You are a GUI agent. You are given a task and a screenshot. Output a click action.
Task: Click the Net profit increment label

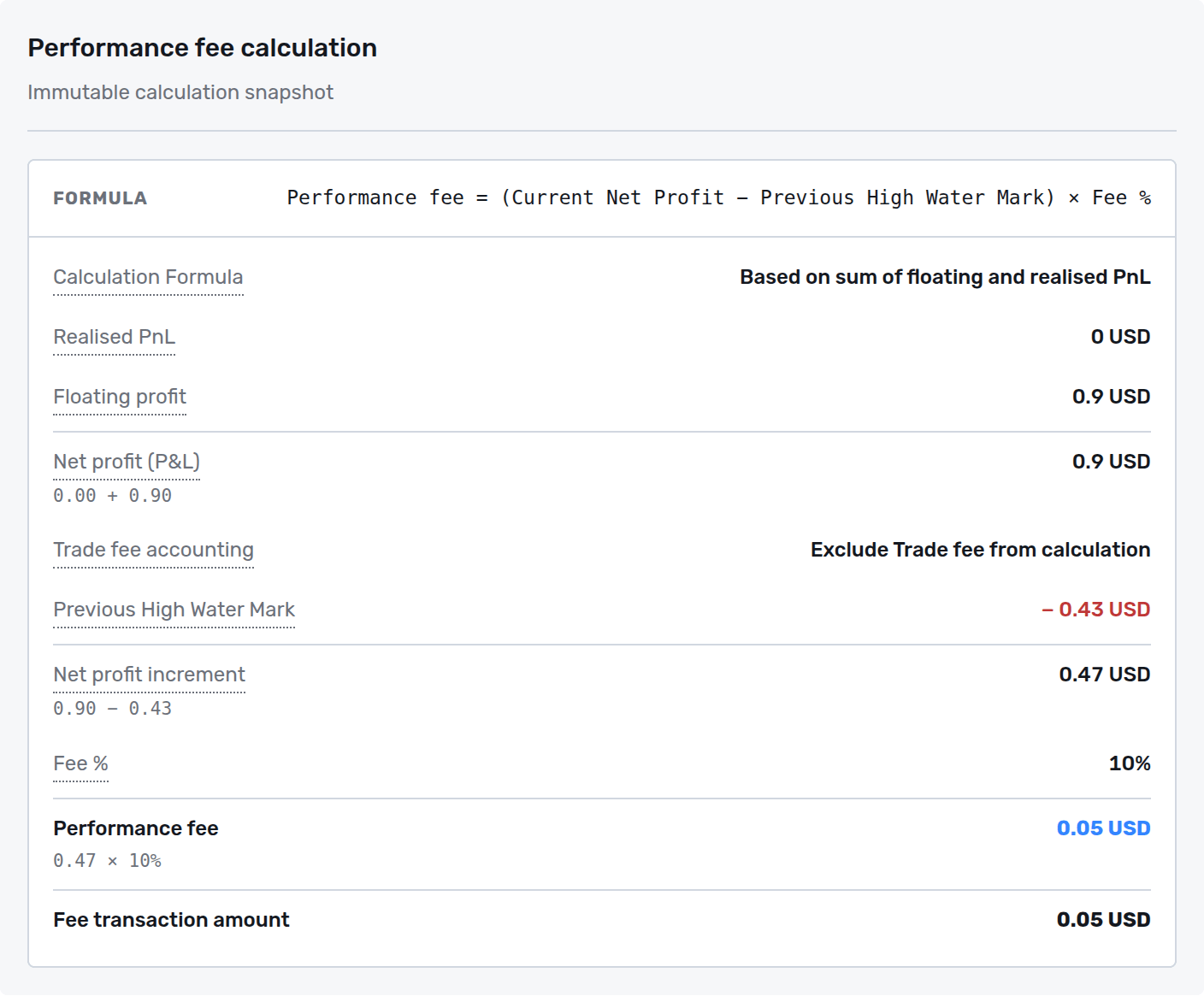point(149,675)
